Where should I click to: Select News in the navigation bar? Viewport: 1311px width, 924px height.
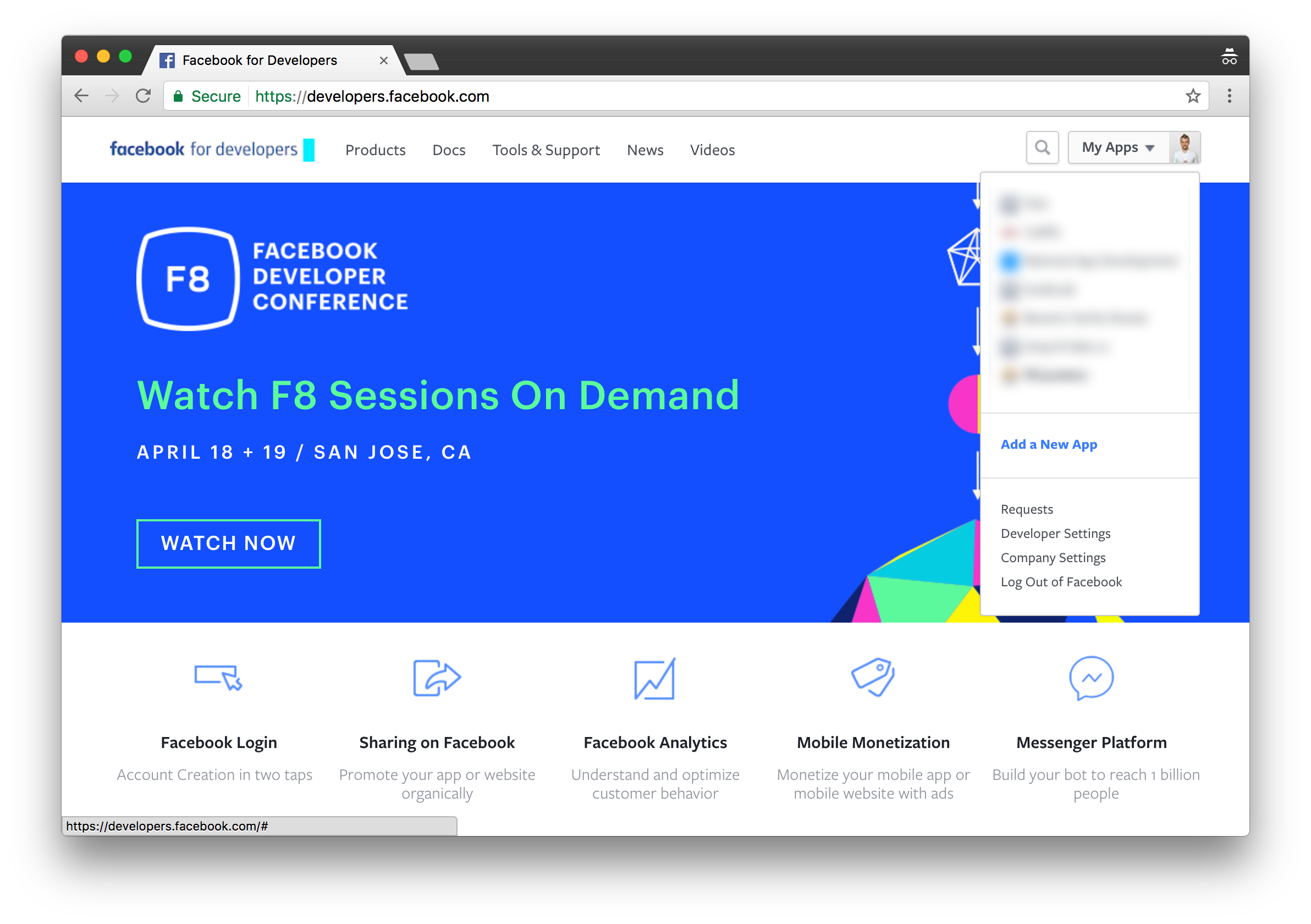tap(645, 150)
